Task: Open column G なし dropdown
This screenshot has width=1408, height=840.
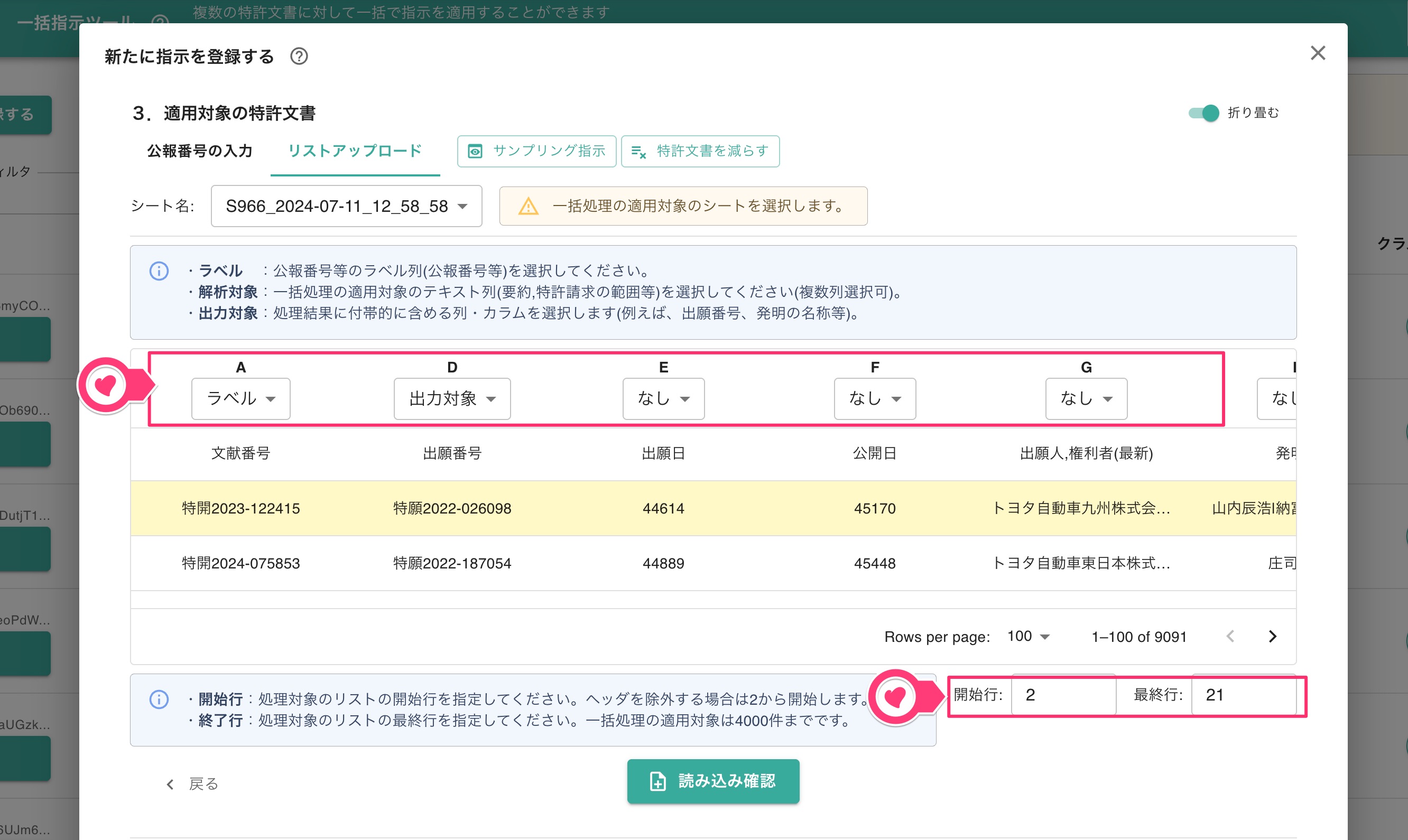Action: tap(1086, 398)
